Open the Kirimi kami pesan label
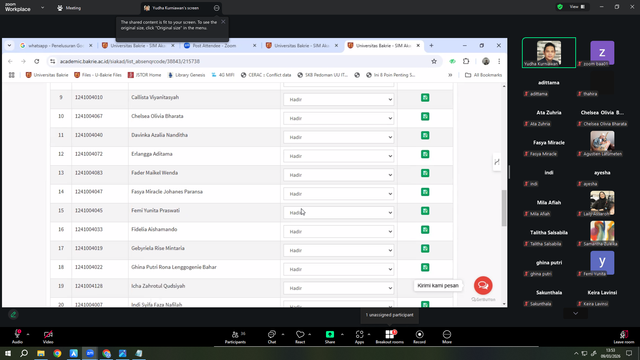Viewport: 640px width, 360px height. (x=438, y=286)
